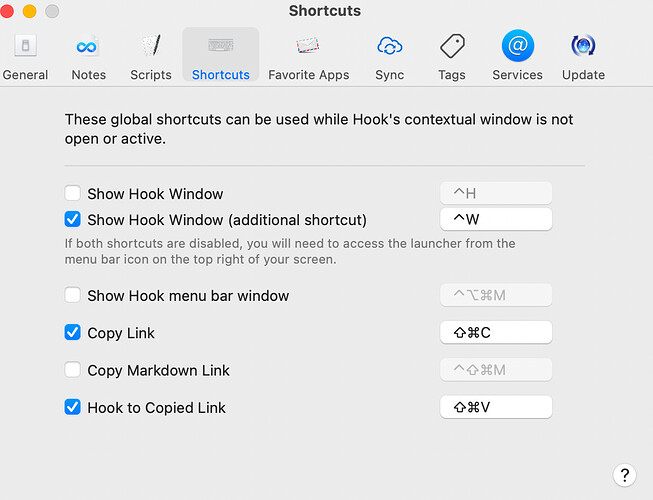Image resolution: width=653 pixels, height=500 pixels.
Task: Enable Show Hook menu bar window
Action: pyautogui.click(x=72, y=295)
